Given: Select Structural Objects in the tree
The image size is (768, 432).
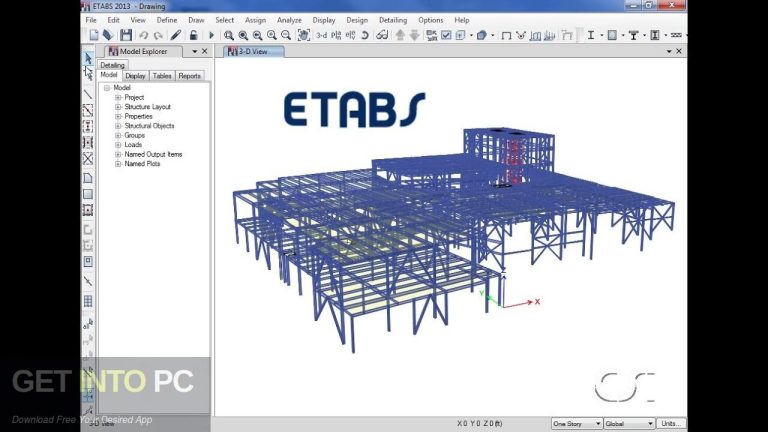Looking at the screenshot, I should pyautogui.click(x=149, y=126).
